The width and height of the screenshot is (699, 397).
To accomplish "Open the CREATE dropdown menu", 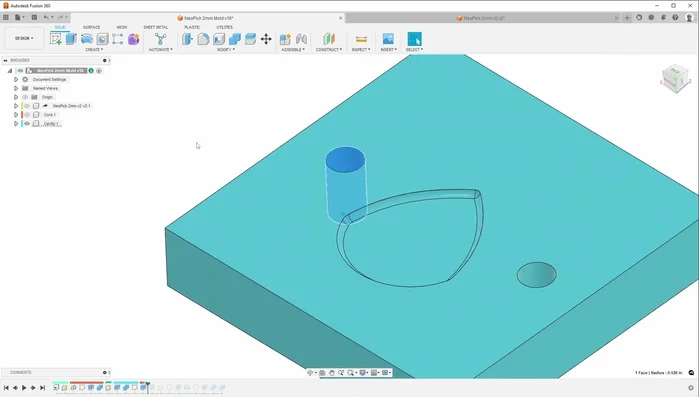I will click(94, 49).
